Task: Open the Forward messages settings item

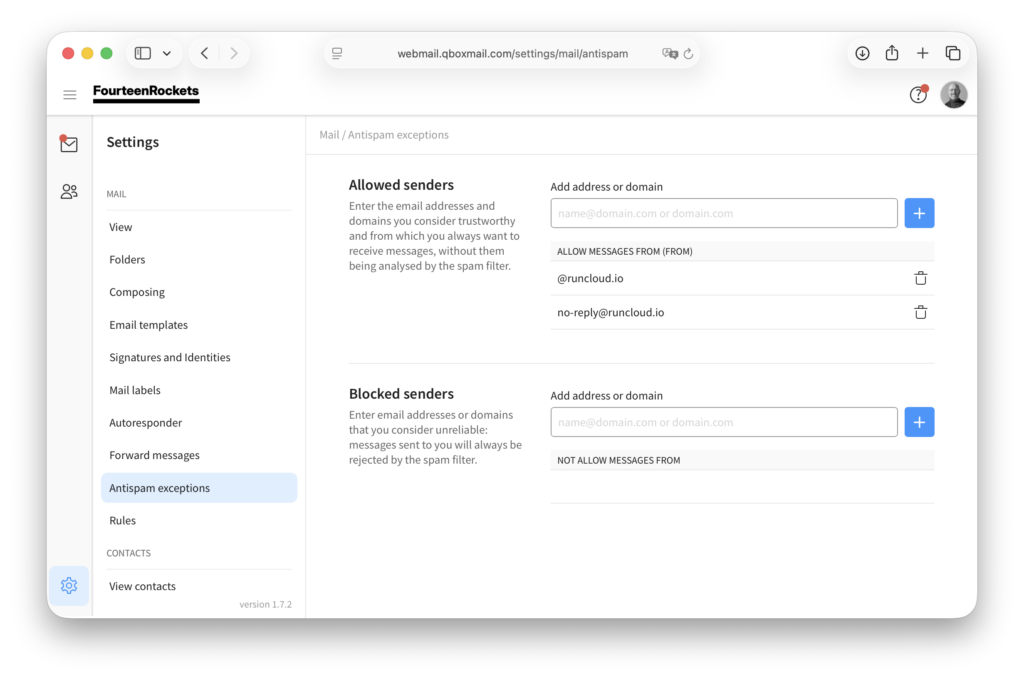Action: pyautogui.click(x=154, y=455)
